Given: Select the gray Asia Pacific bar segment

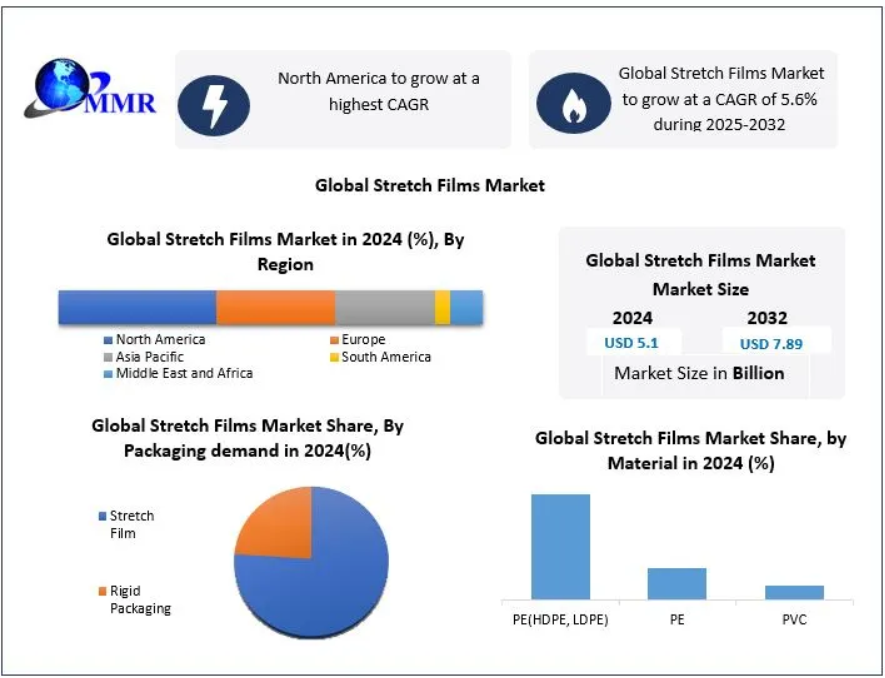Looking at the screenshot, I should pos(384,307).
